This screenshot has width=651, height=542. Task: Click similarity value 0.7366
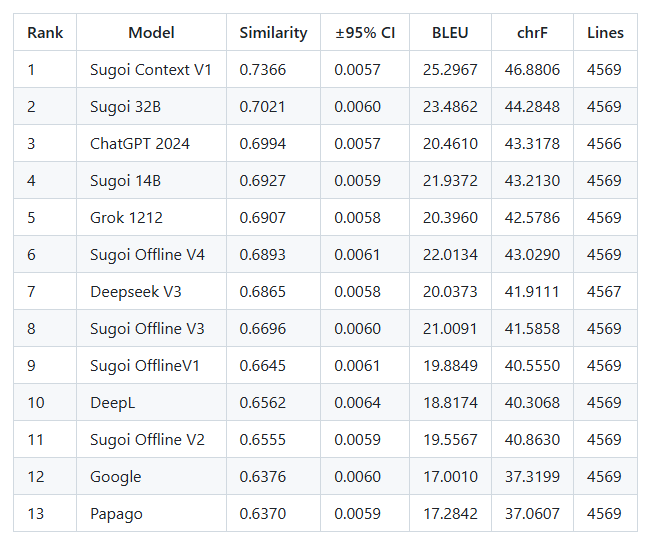coord(262,69)
